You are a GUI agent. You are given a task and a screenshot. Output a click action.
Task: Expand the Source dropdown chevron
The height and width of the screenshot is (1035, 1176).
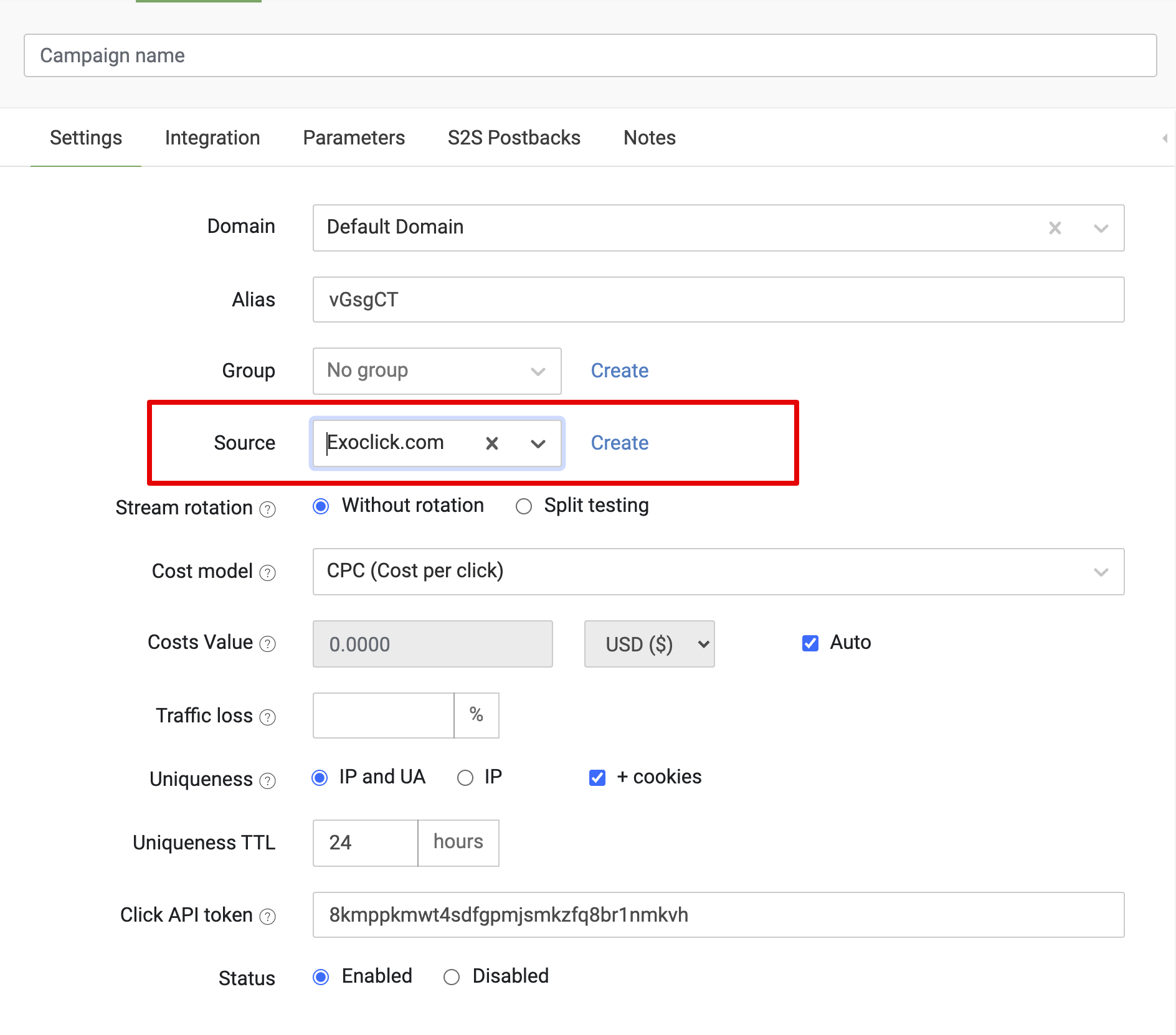pyautogui.click(x=538, y=443)
